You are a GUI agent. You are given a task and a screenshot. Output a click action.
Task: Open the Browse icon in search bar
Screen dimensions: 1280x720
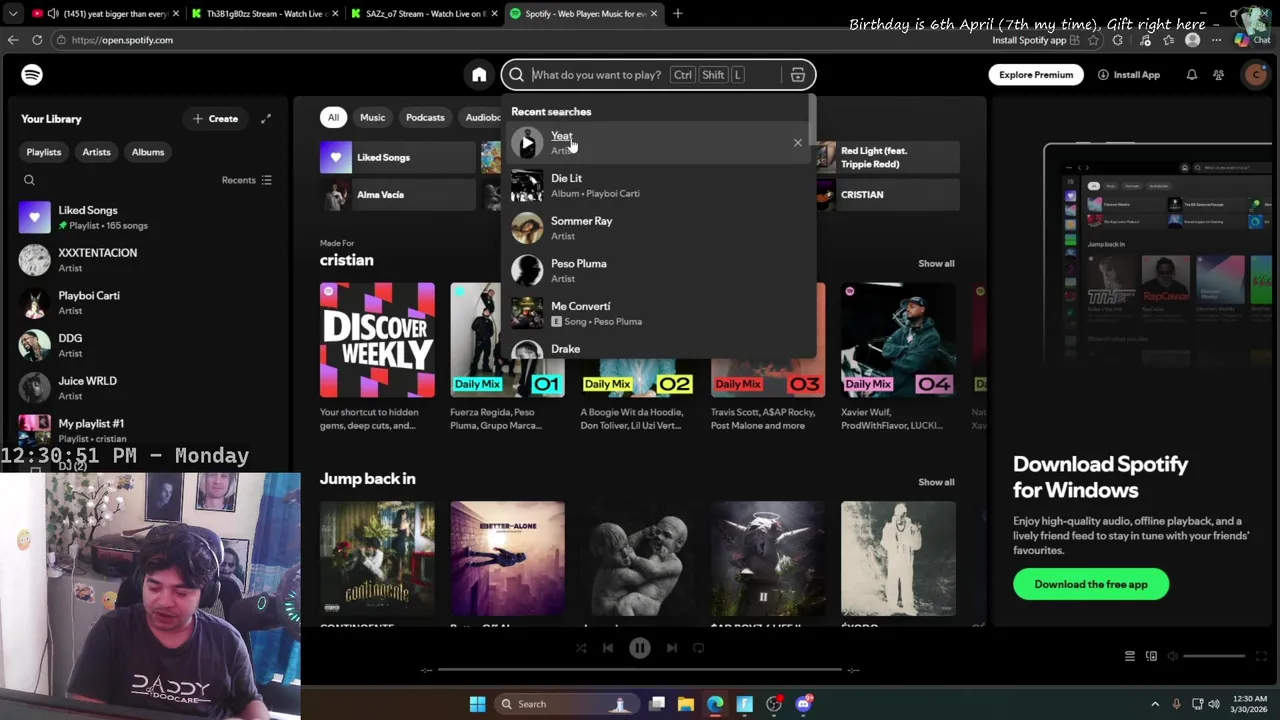coord(797,75)
